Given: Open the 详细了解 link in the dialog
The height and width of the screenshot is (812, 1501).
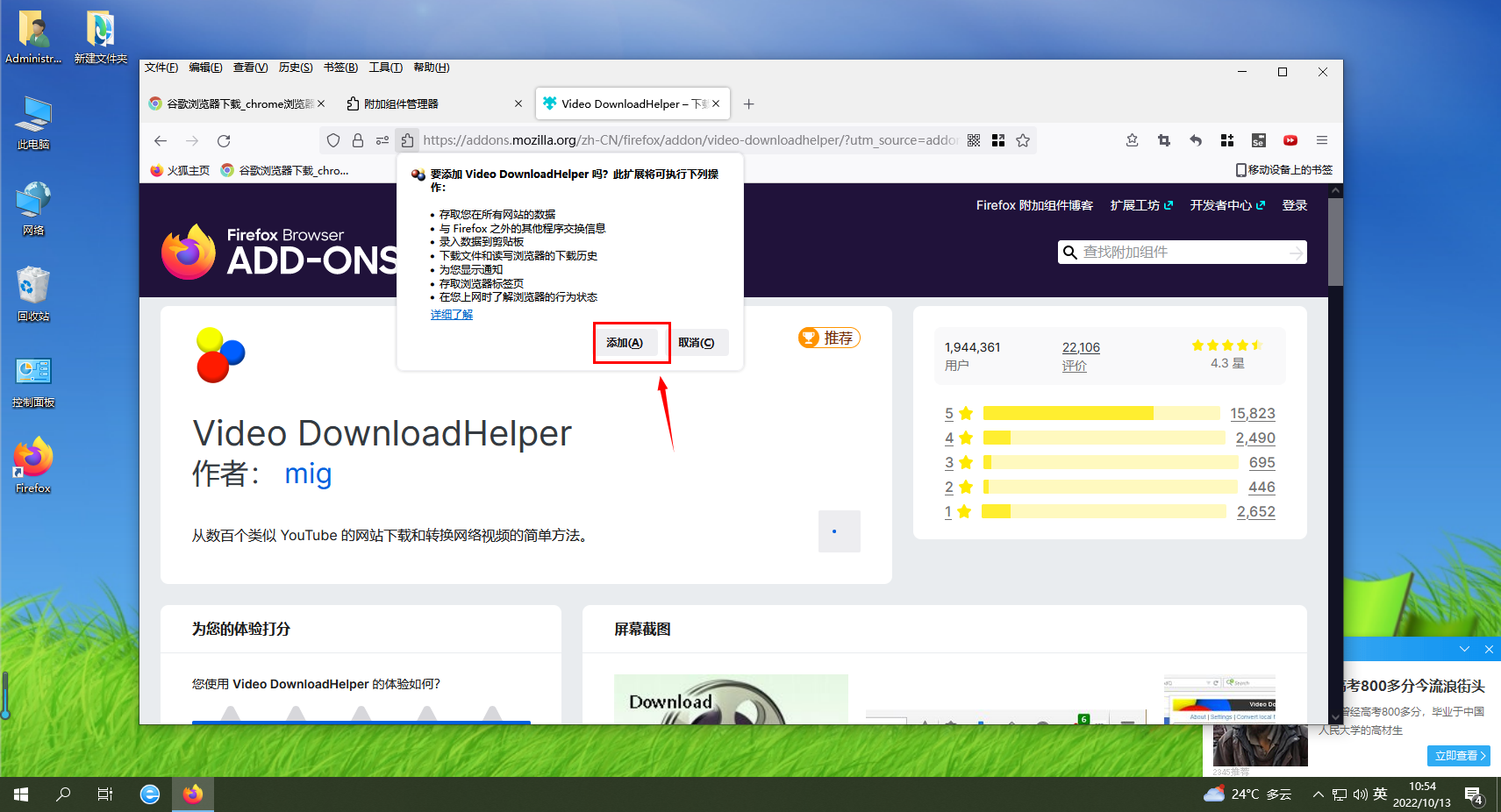Looking at the screenshot, I should coord(452,314).
